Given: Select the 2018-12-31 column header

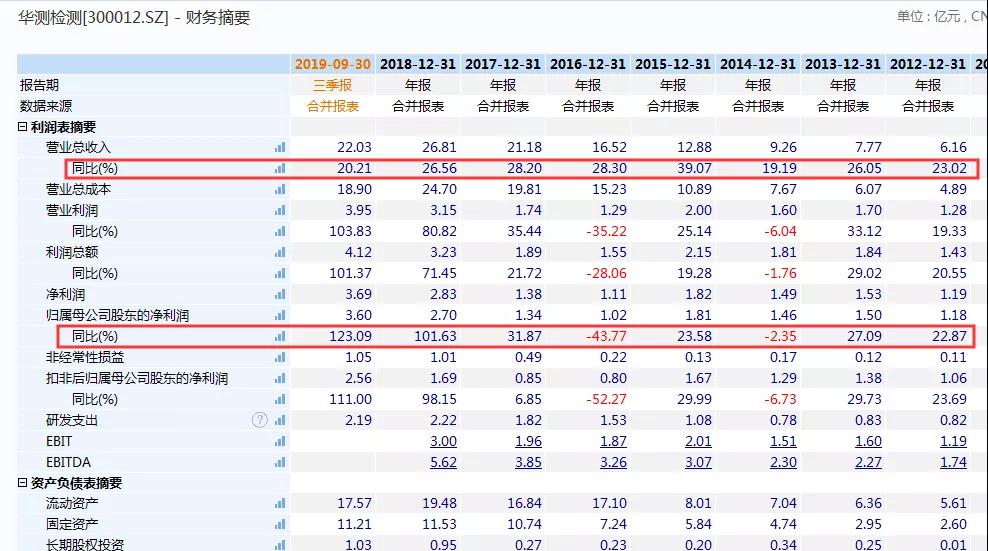Looking at the screenshot, I should pyautogui.click(x=418, y=64).
